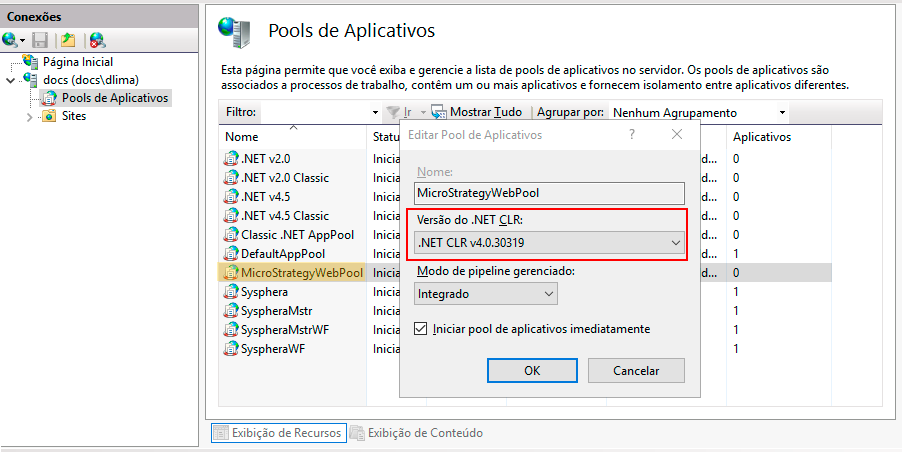Image resolution: width=902 pixels, height=452 pixels.
Task: Select the SyspheraWF pool name
Action: [273, 348]
